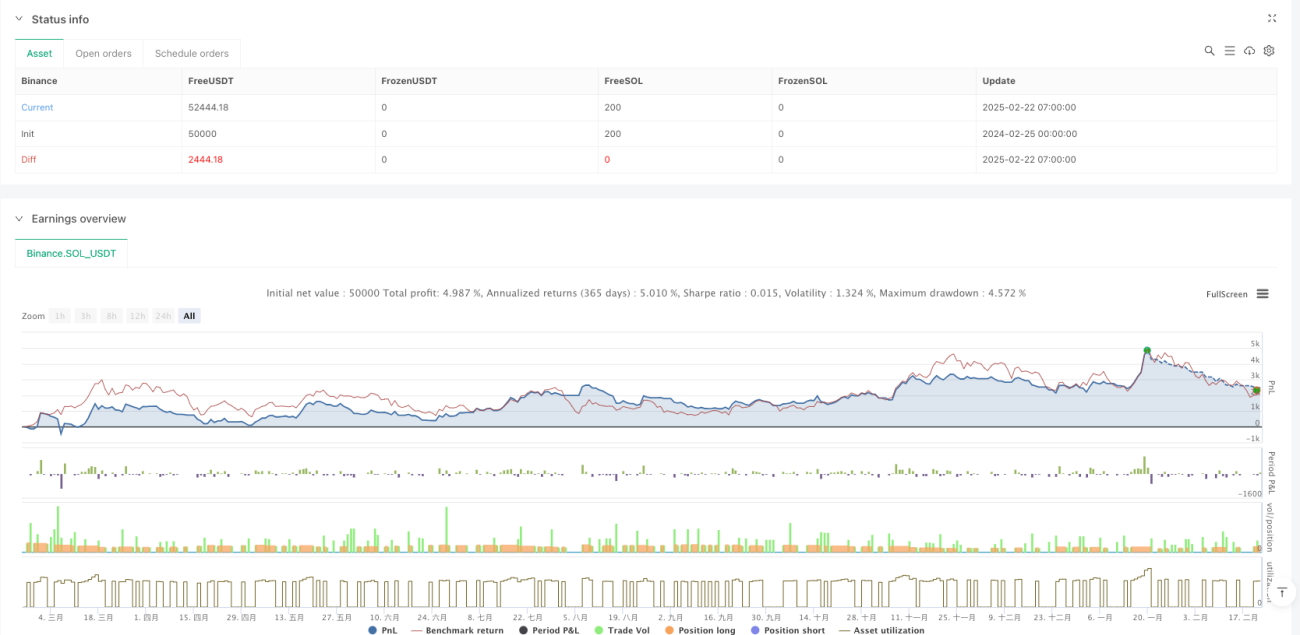Viewport: 1300px width, 635px height.
Task: Click the green peak marker on PnL chart
Action: (1147, 351)
